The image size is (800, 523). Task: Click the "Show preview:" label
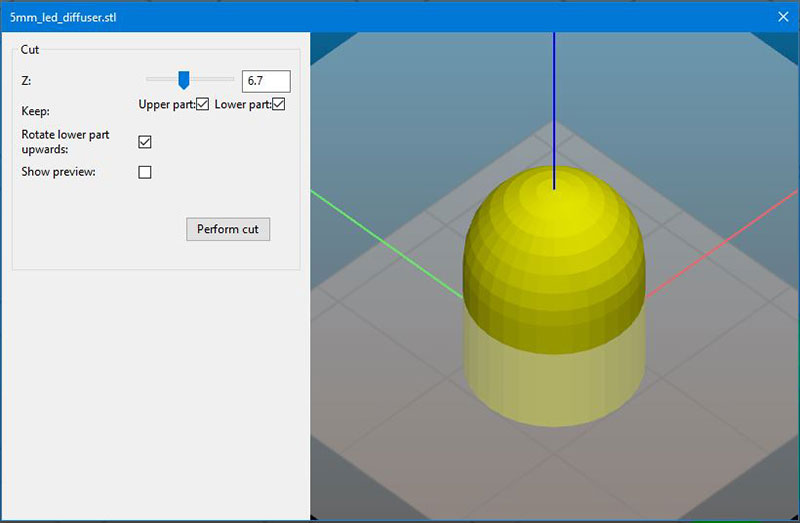tap(59, 172)
